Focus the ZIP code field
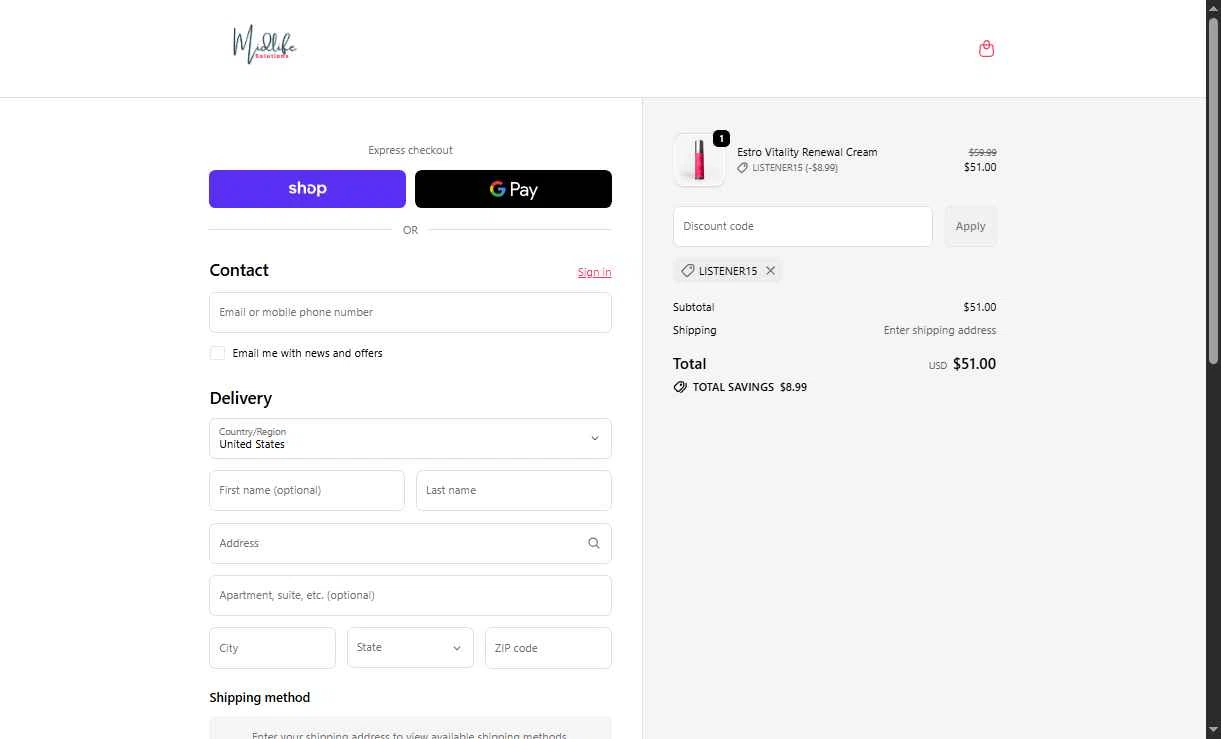The width and height of the screenshot is (1221, 739). [548, 648]
